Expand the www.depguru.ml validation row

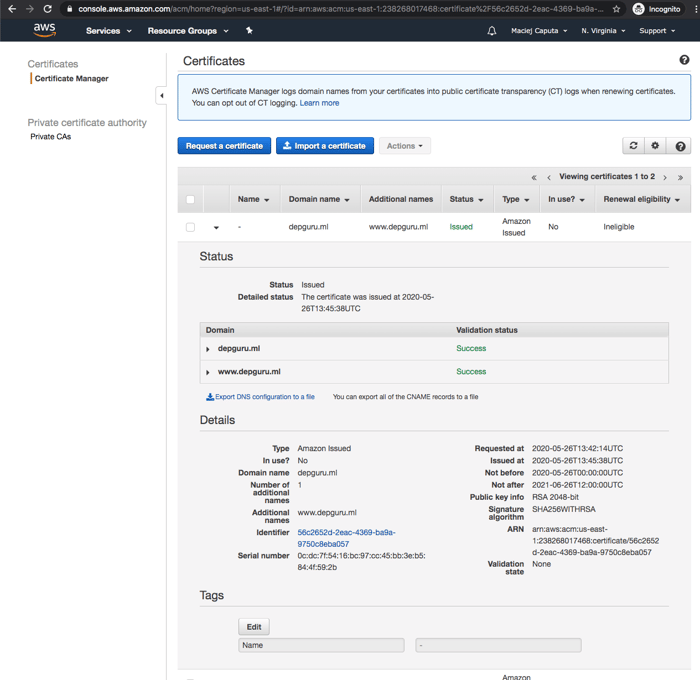tap(208, 372)
